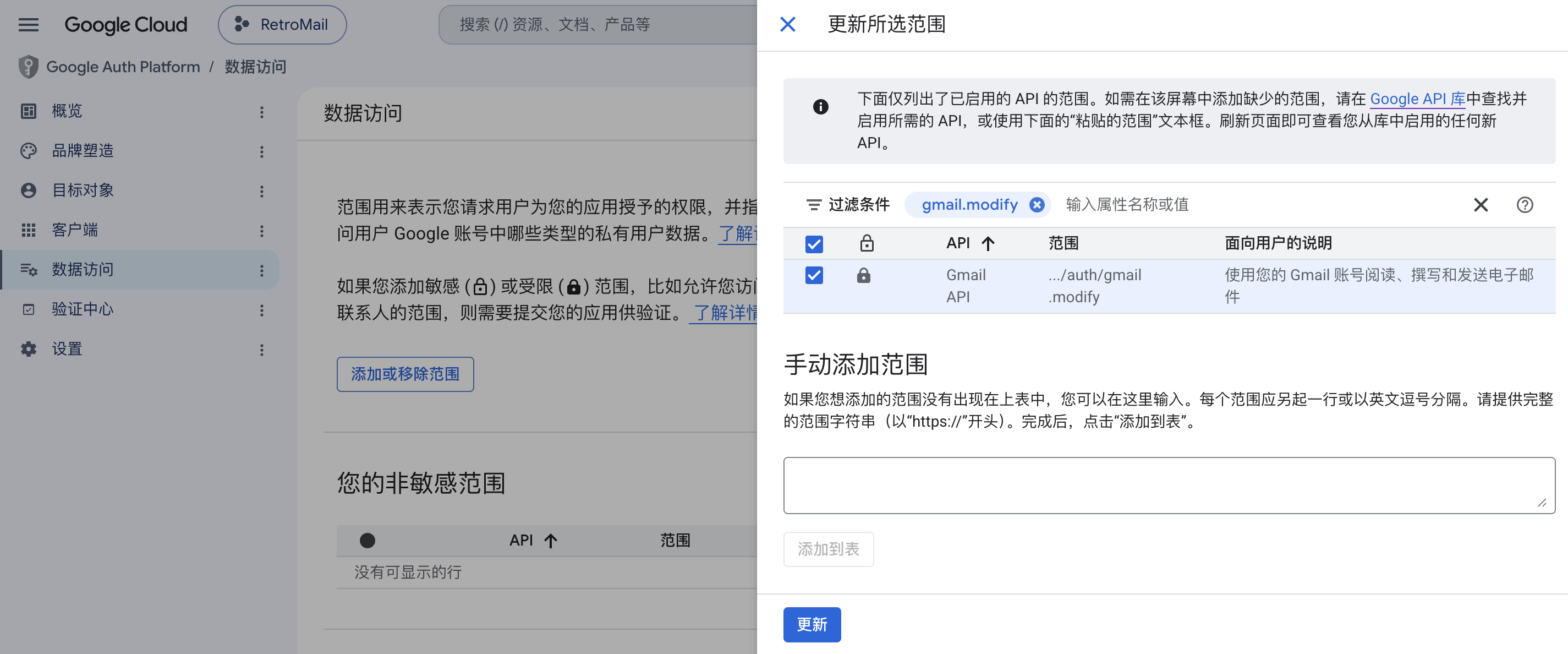The height and width of the screenshot is (654, 1568).
Task: Click the 验证中心 checkbox icon
Action: [x=29, y=309]
